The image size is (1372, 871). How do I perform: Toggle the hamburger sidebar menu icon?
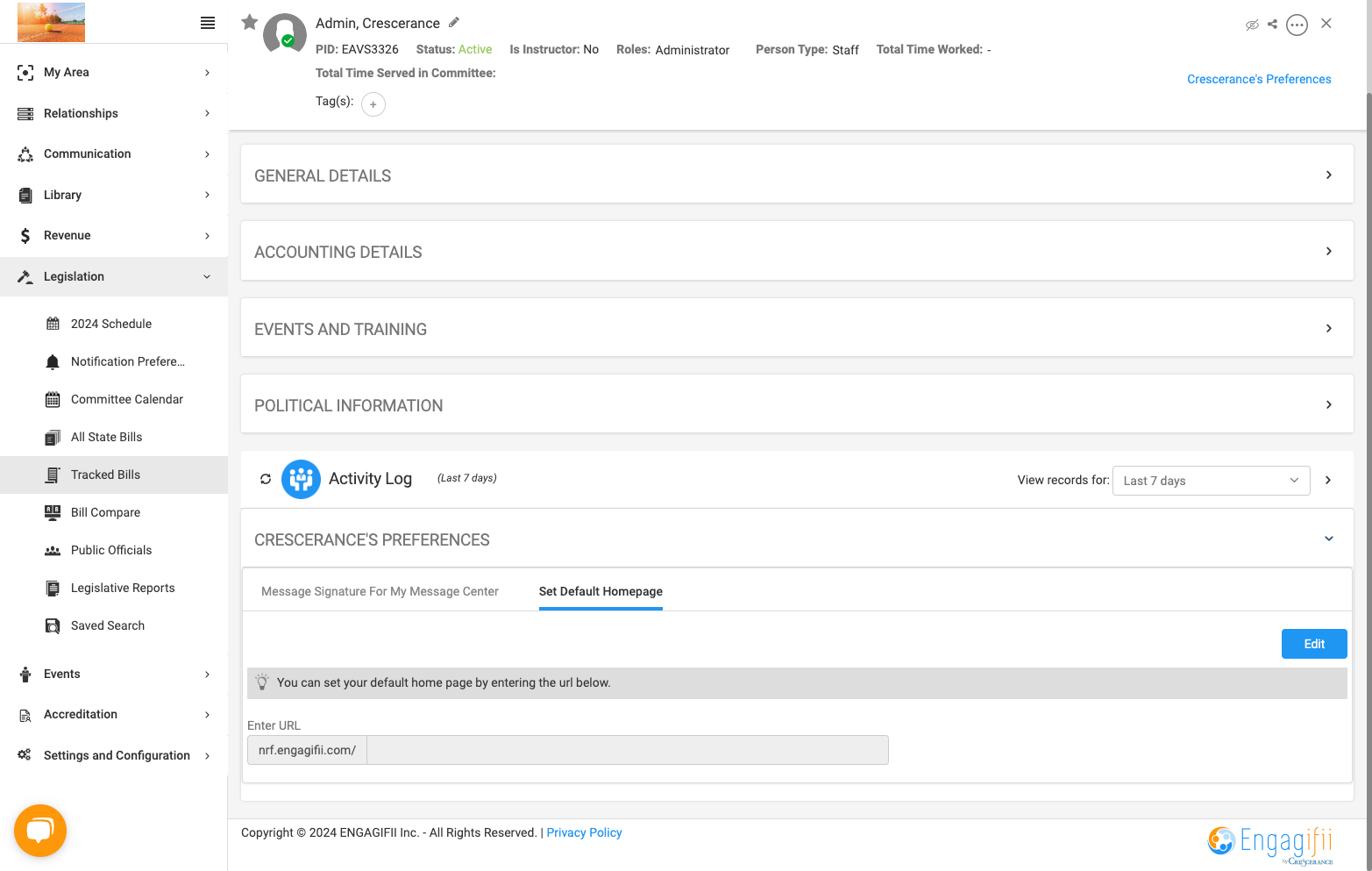click(x=208, y=23)
